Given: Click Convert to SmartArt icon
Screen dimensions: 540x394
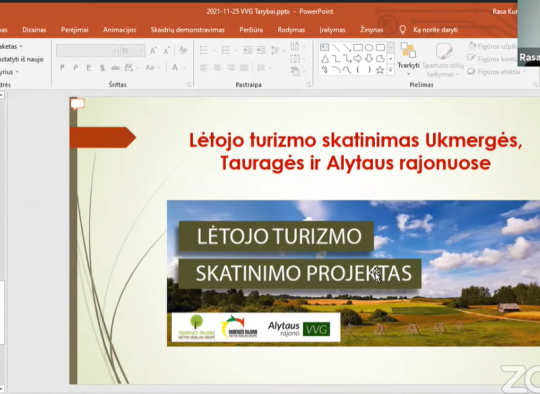Looking at the screenshot, I should pyautogui.click(x=295, y=71).
